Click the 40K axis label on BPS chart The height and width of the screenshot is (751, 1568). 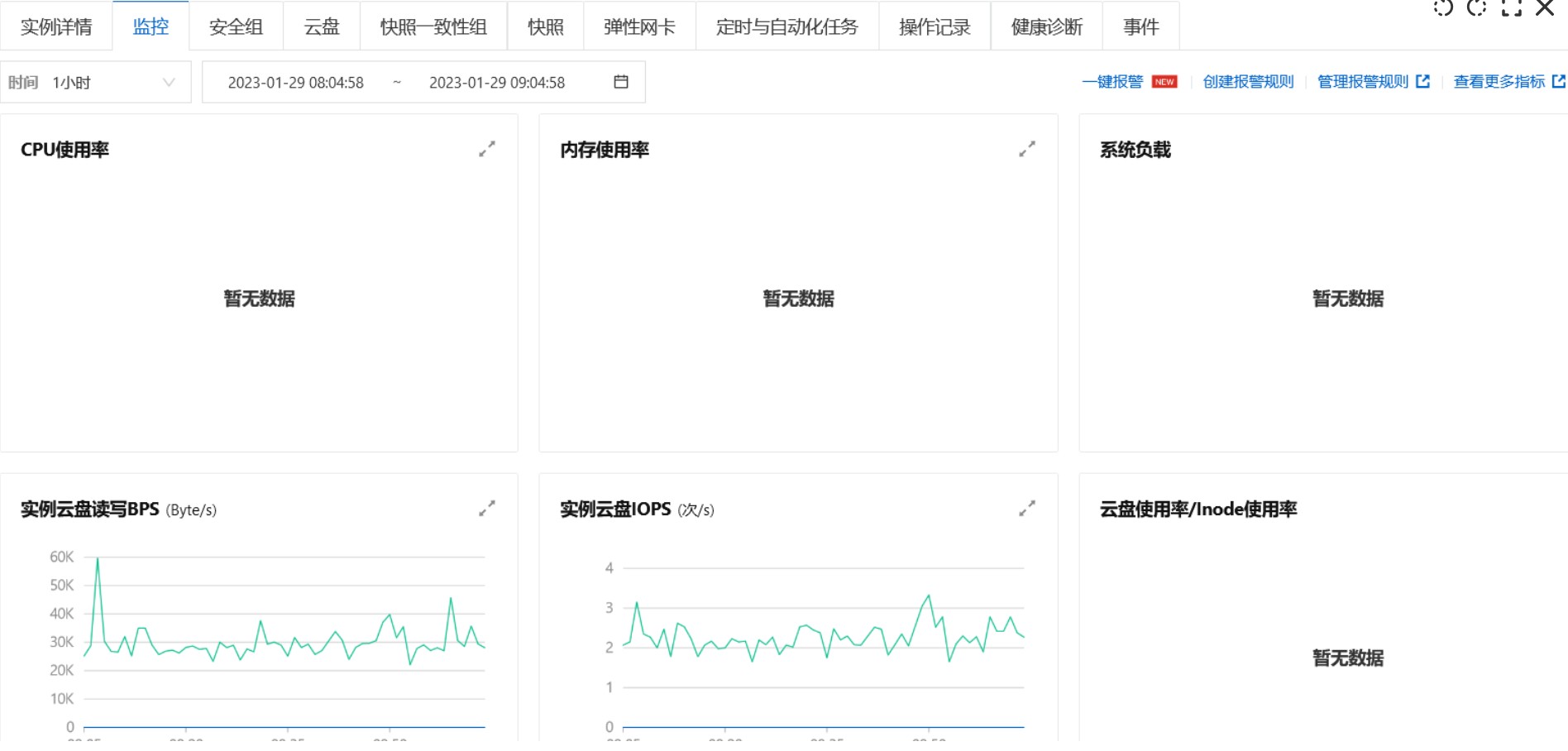[62, 614]
